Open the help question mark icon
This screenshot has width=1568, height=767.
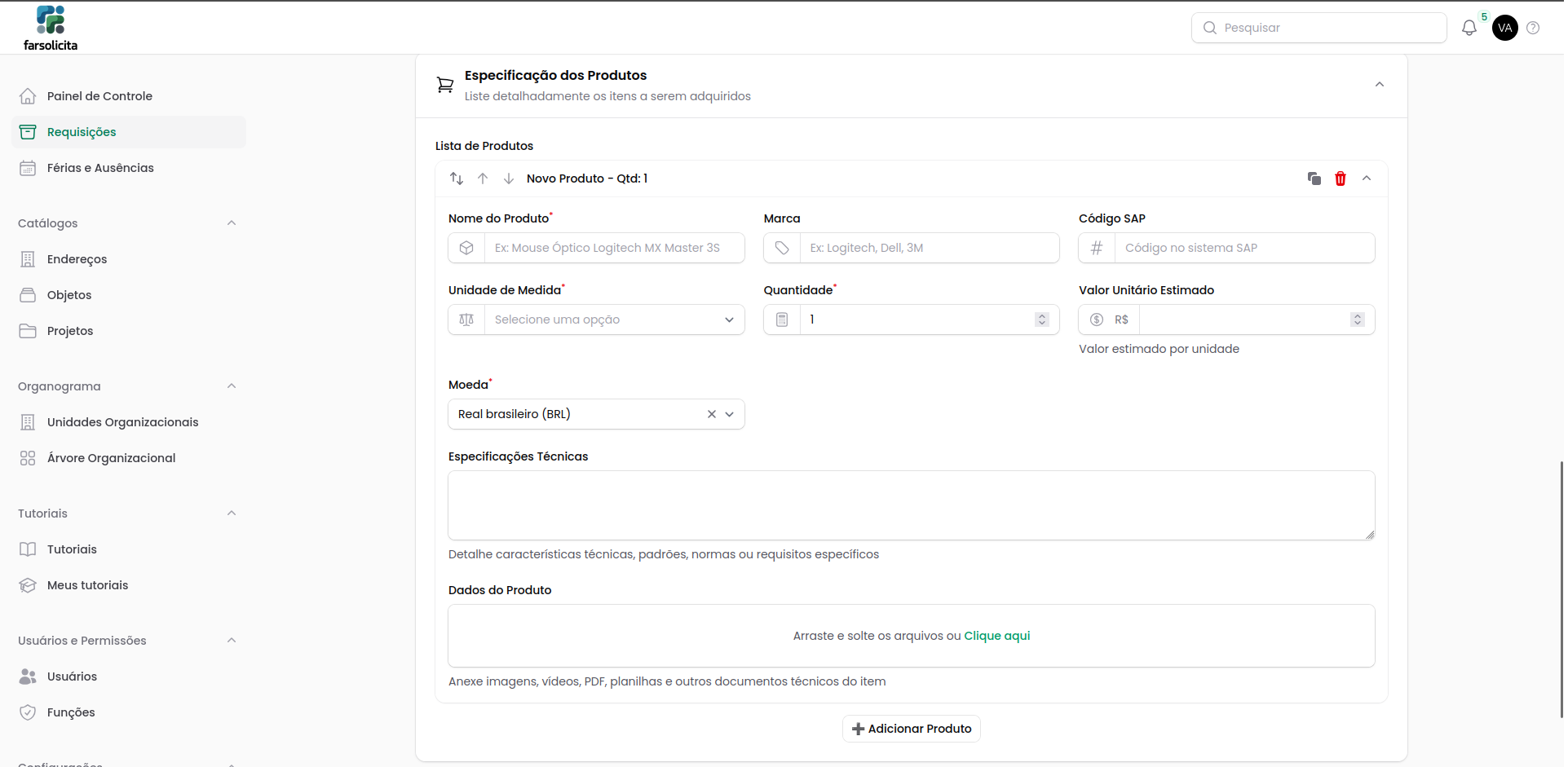point(1533,28)
